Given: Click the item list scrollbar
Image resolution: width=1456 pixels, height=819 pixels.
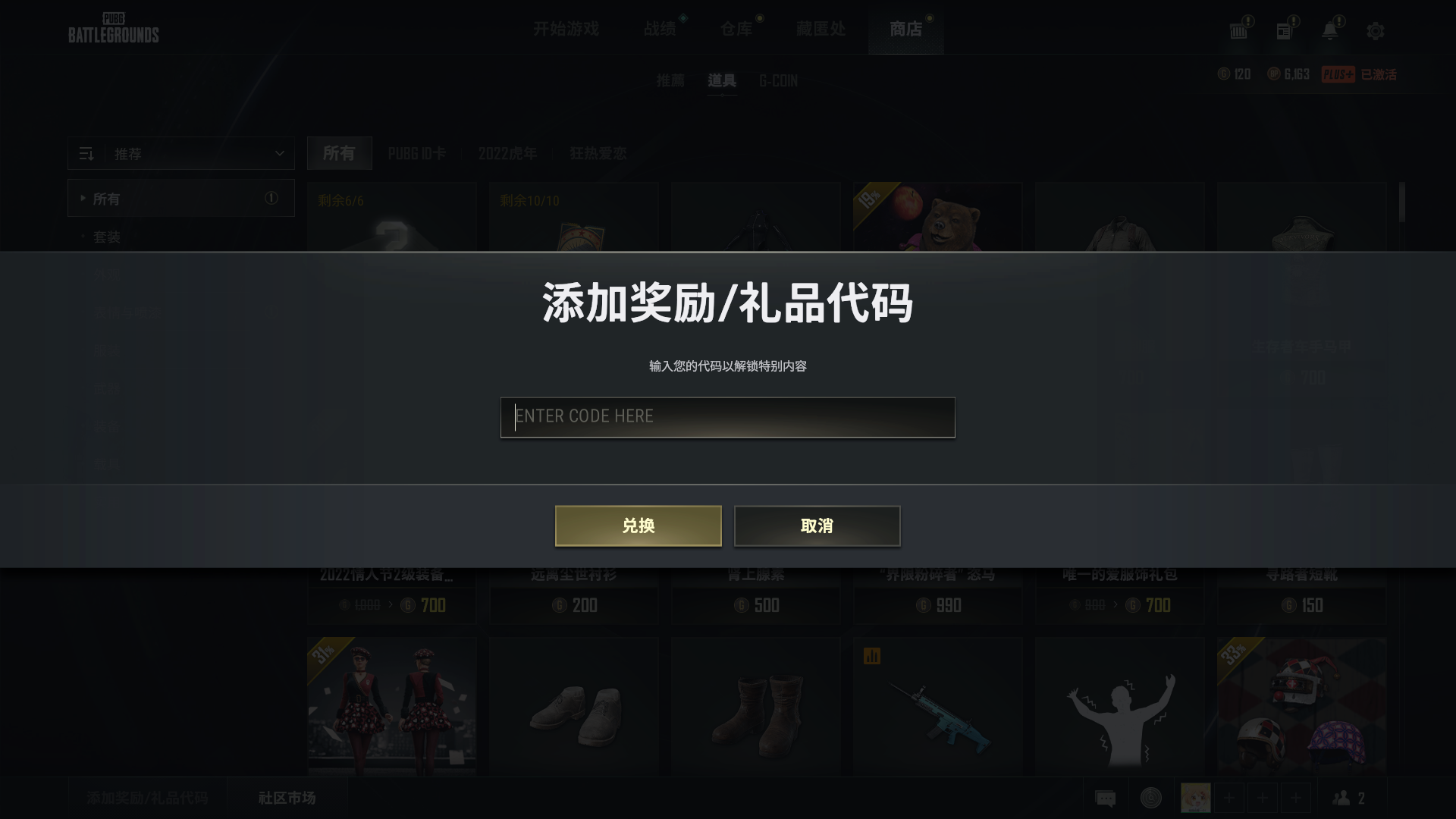Looking at the screenshot, I should tap(1402, 202).
